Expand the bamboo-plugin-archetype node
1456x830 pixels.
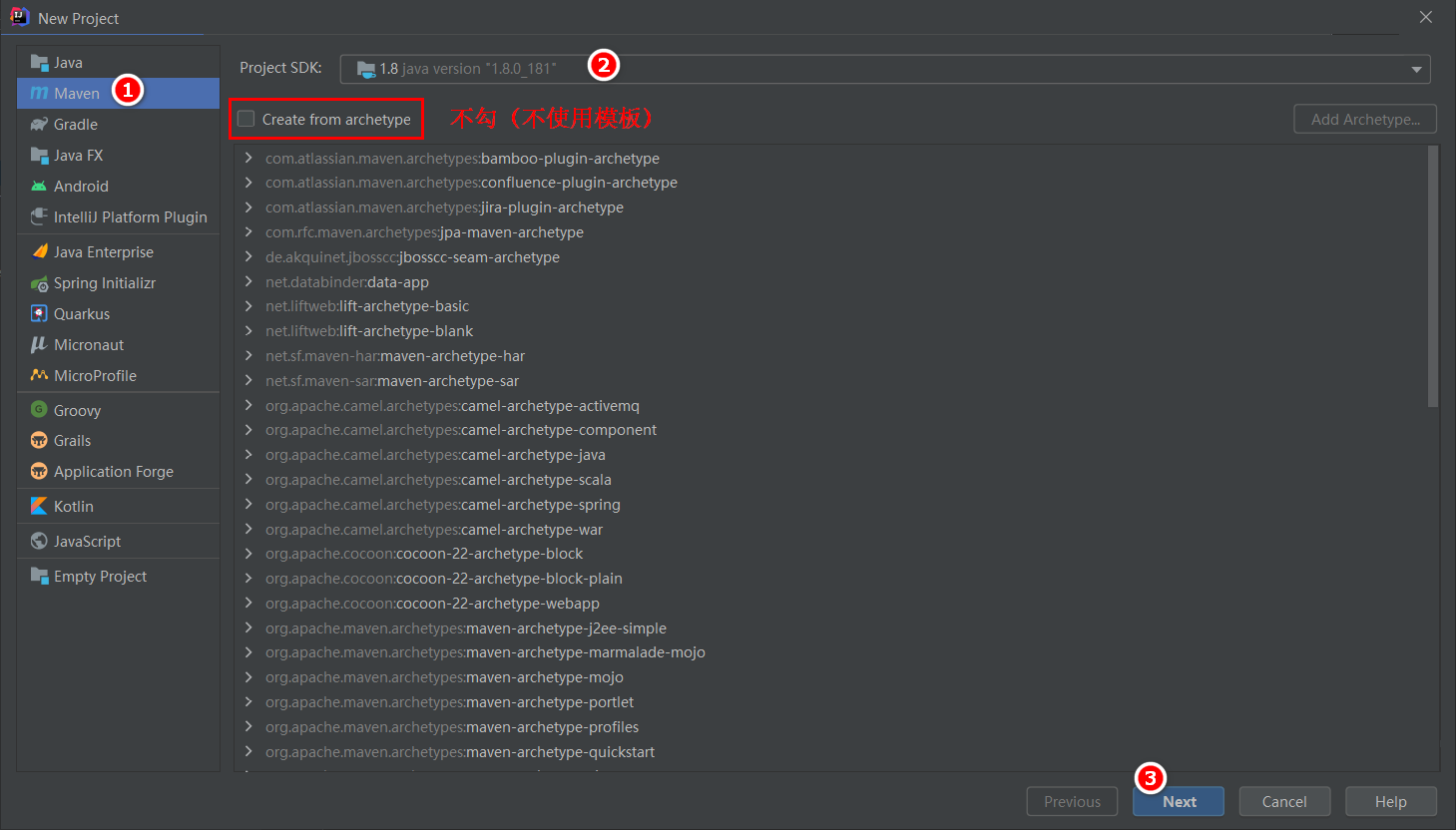(x=248, y=159)
